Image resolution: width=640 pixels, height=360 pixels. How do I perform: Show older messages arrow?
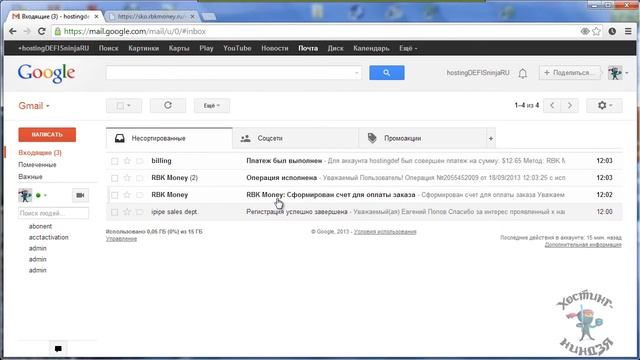569,105
